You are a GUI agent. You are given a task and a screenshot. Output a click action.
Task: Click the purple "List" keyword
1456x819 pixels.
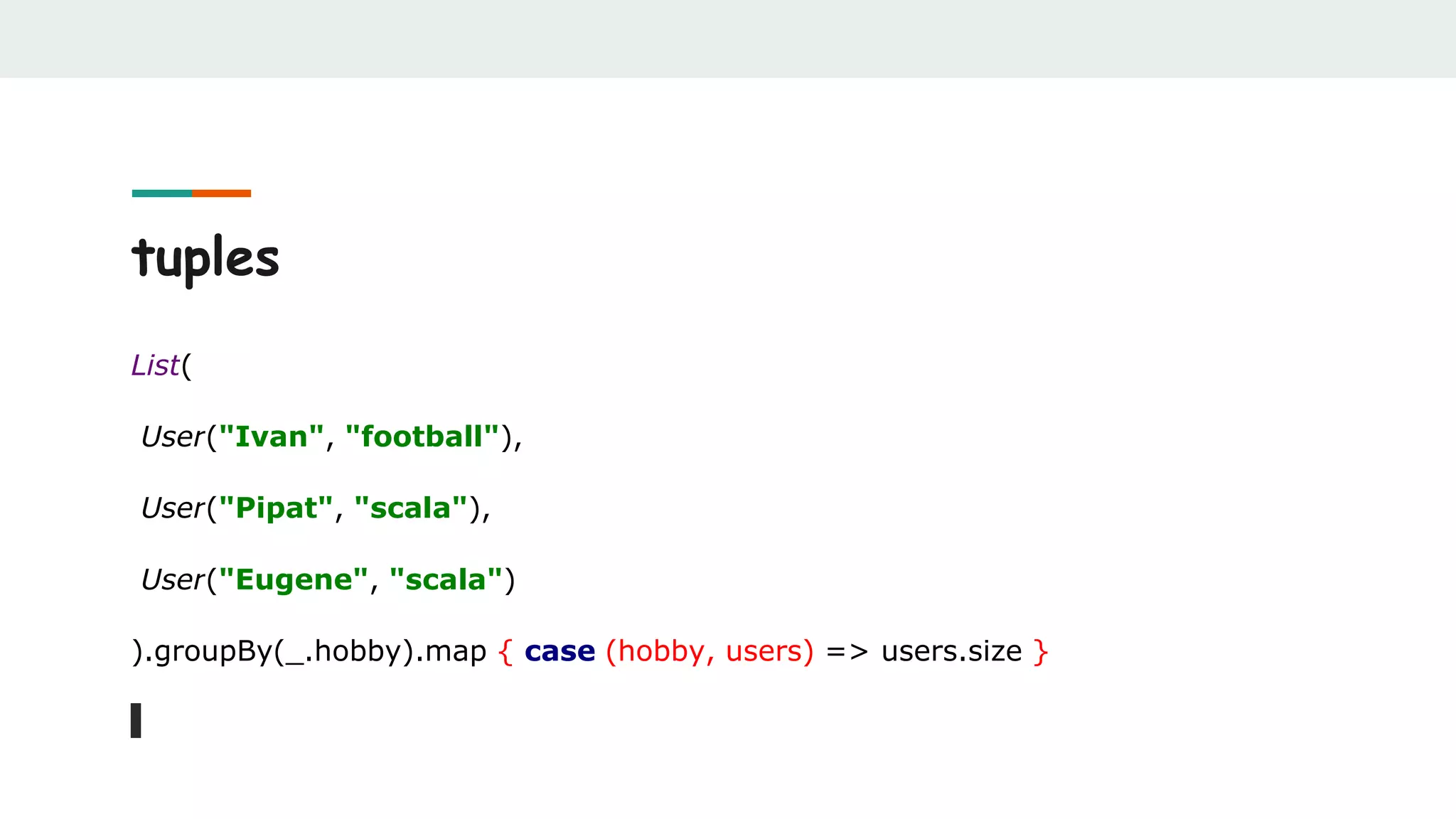pyautogui.click(x=155, y=365)
